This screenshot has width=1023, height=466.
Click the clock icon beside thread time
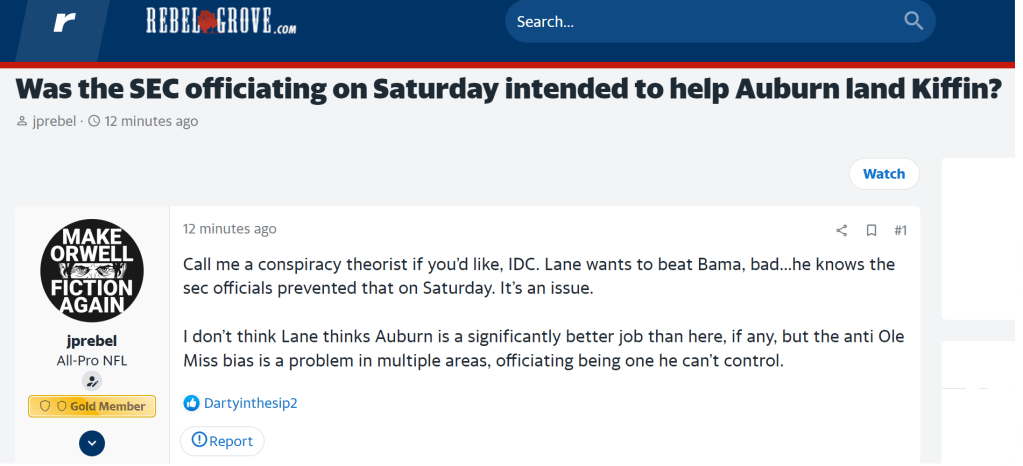pyautogui.click(x=95, y=121)
